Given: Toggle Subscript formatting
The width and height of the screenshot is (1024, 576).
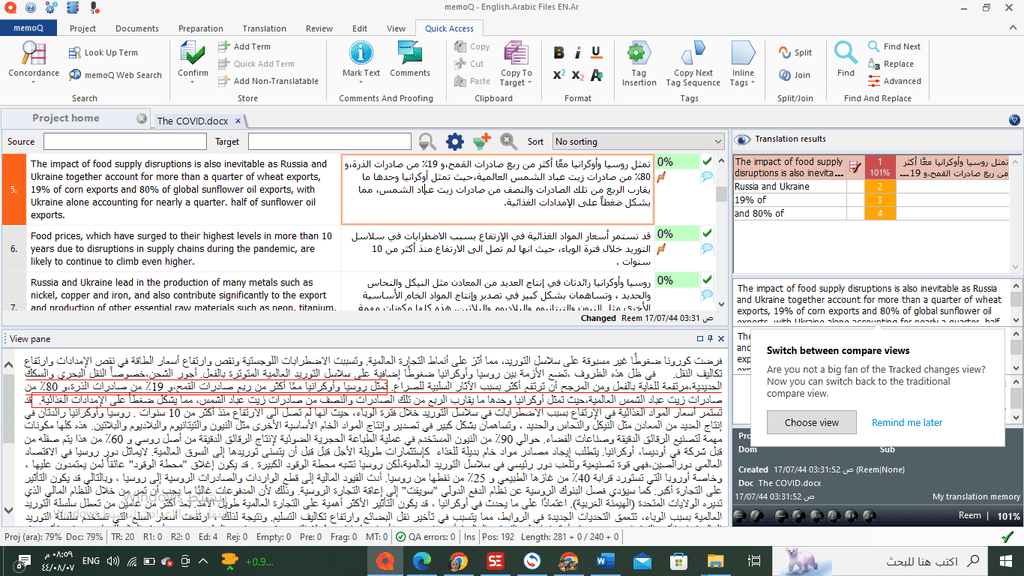Looking at the screenshot, I should pyautogui.click(x=577, y=75).
